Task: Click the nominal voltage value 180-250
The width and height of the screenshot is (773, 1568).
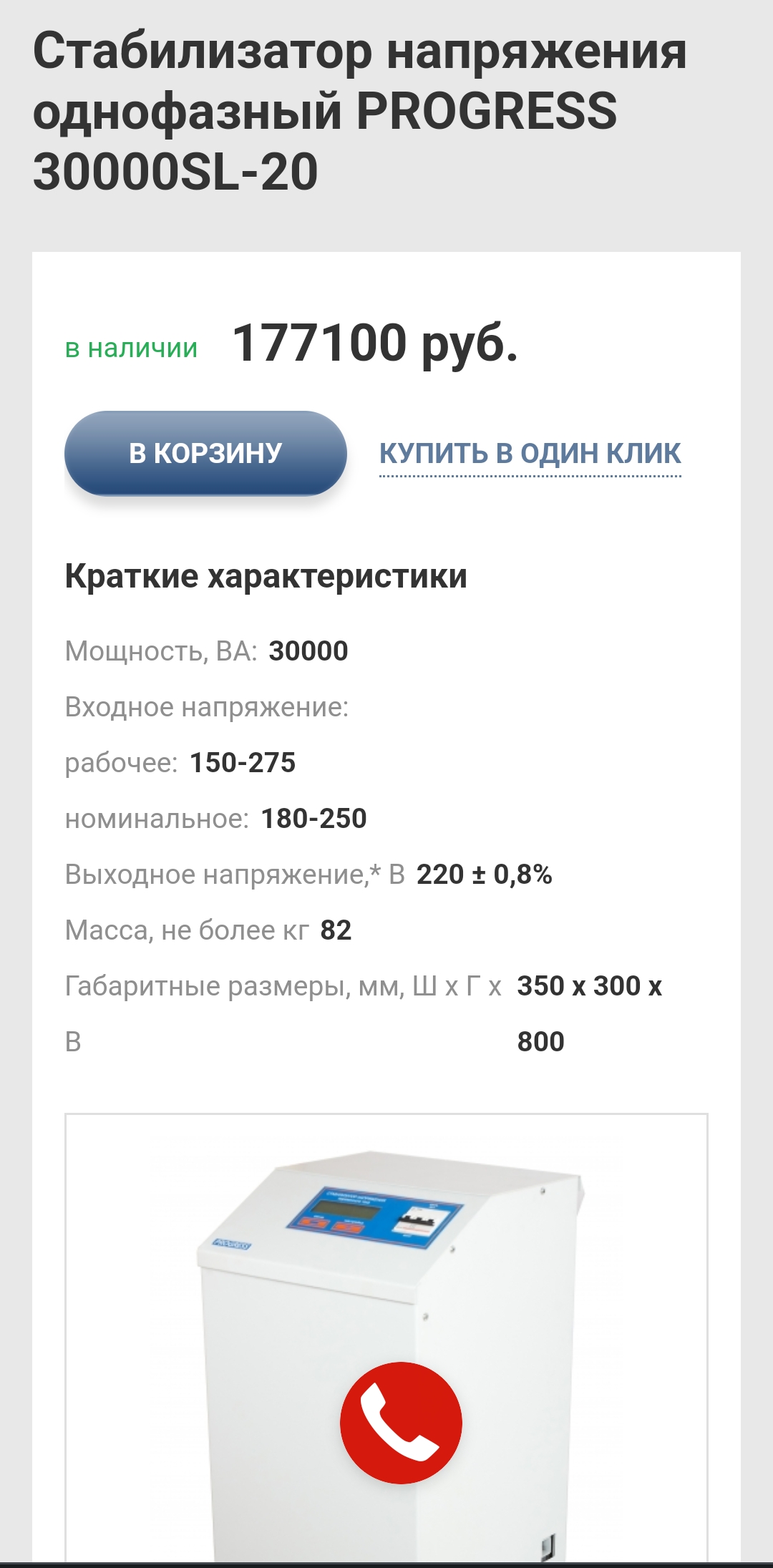Action: (313, 819)
